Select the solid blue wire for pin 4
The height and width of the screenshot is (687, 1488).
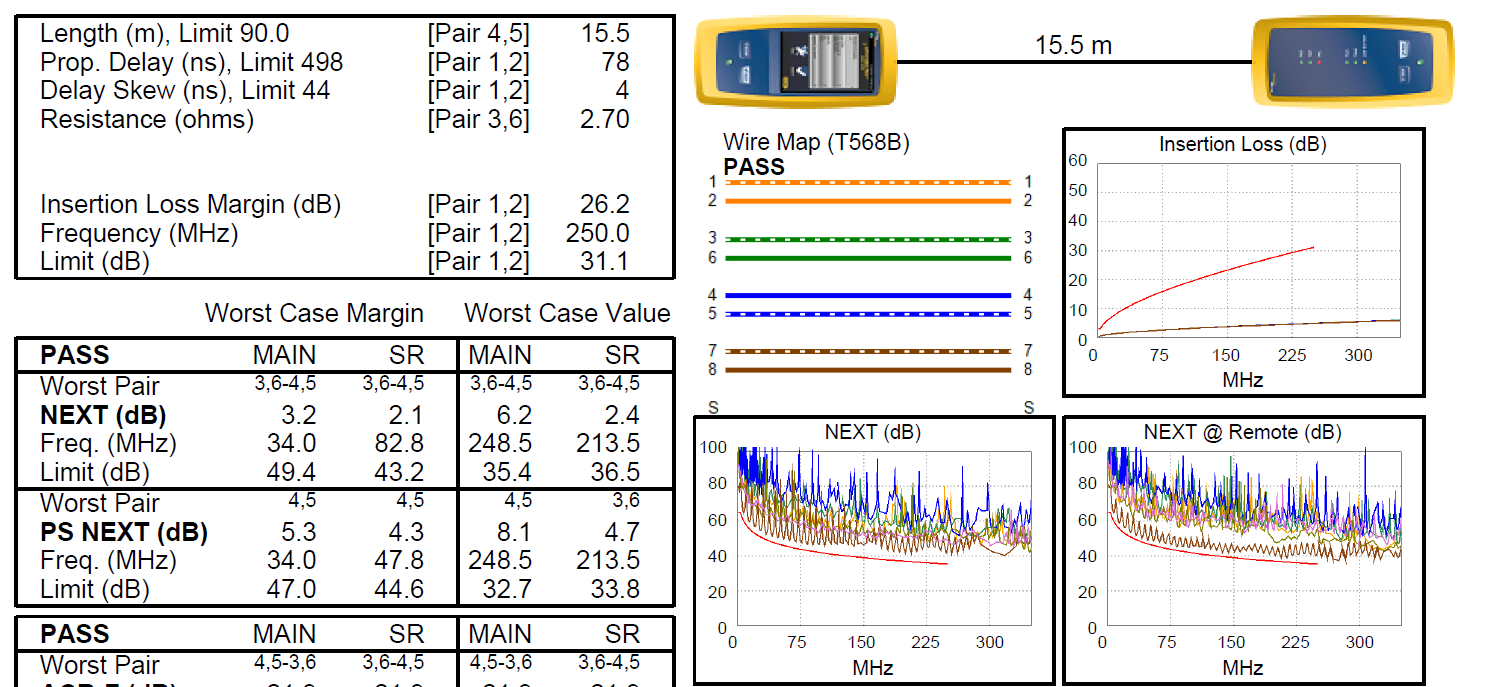pyautogui.click(x=867, y=296)
